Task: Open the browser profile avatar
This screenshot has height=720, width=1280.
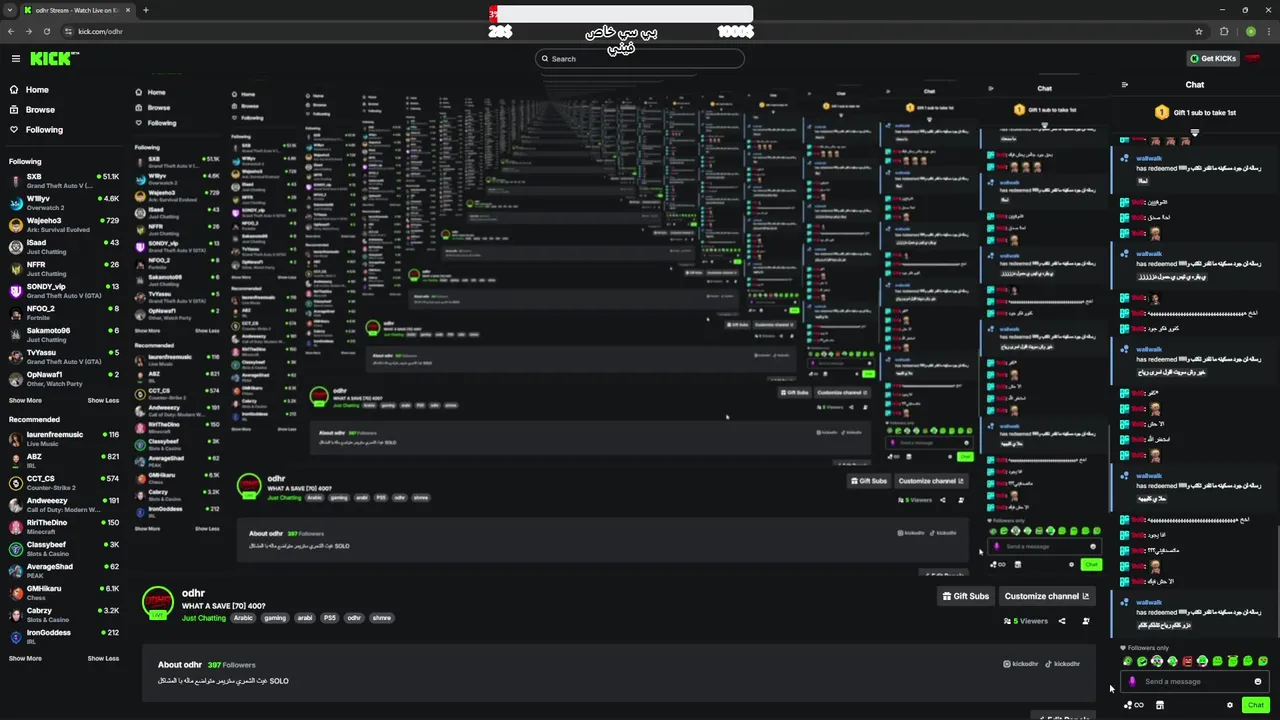Action: pyautogui.click(x=1250, y=31)
